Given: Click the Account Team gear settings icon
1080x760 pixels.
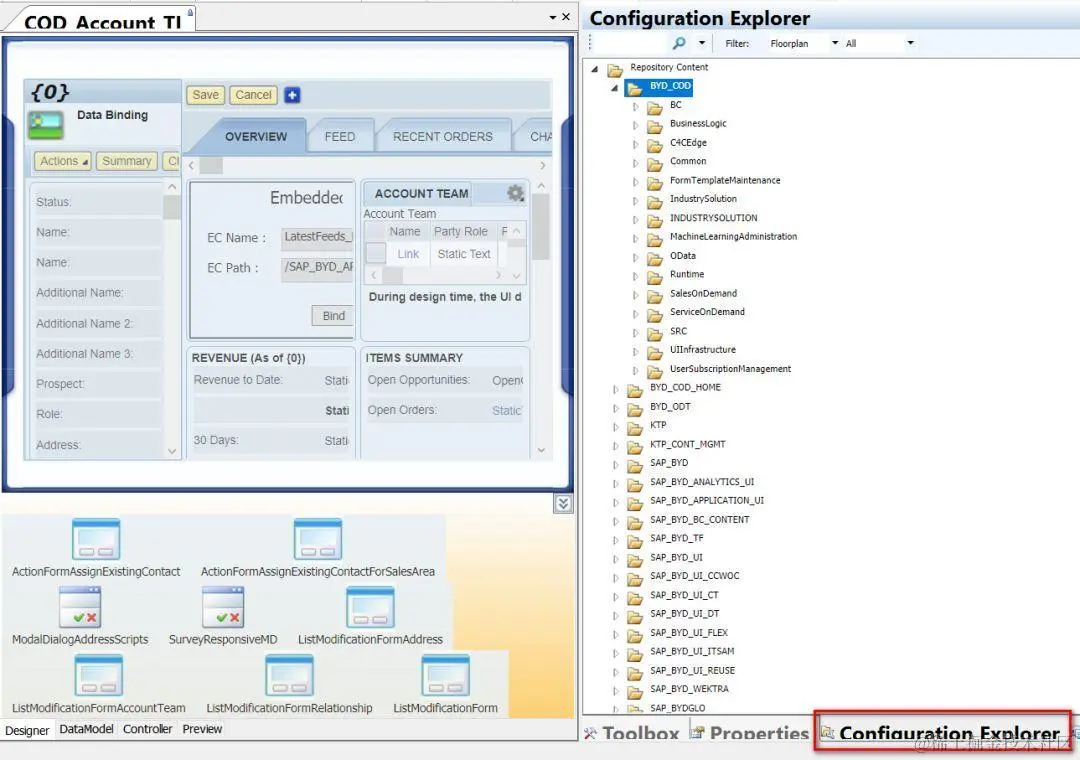Looking at the screenshot, I should pyautogui.click(x=515, y=194).
